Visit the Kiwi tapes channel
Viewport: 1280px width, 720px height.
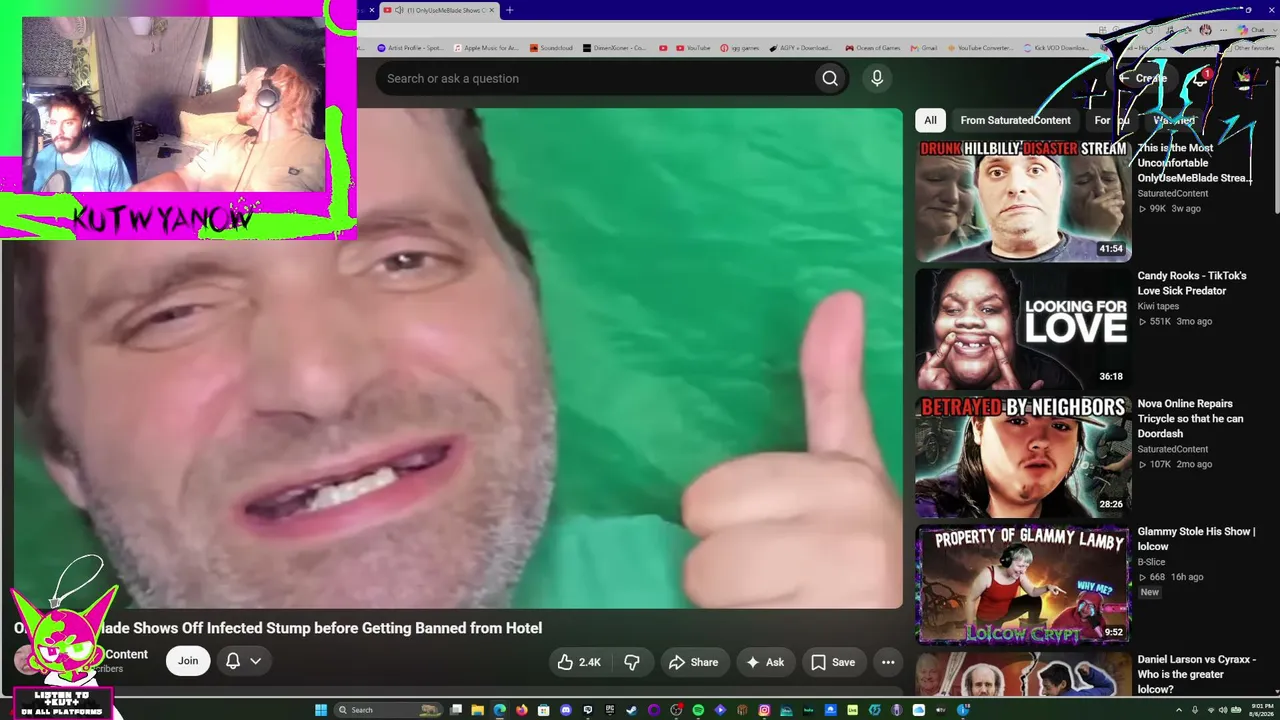[1158, 306]
